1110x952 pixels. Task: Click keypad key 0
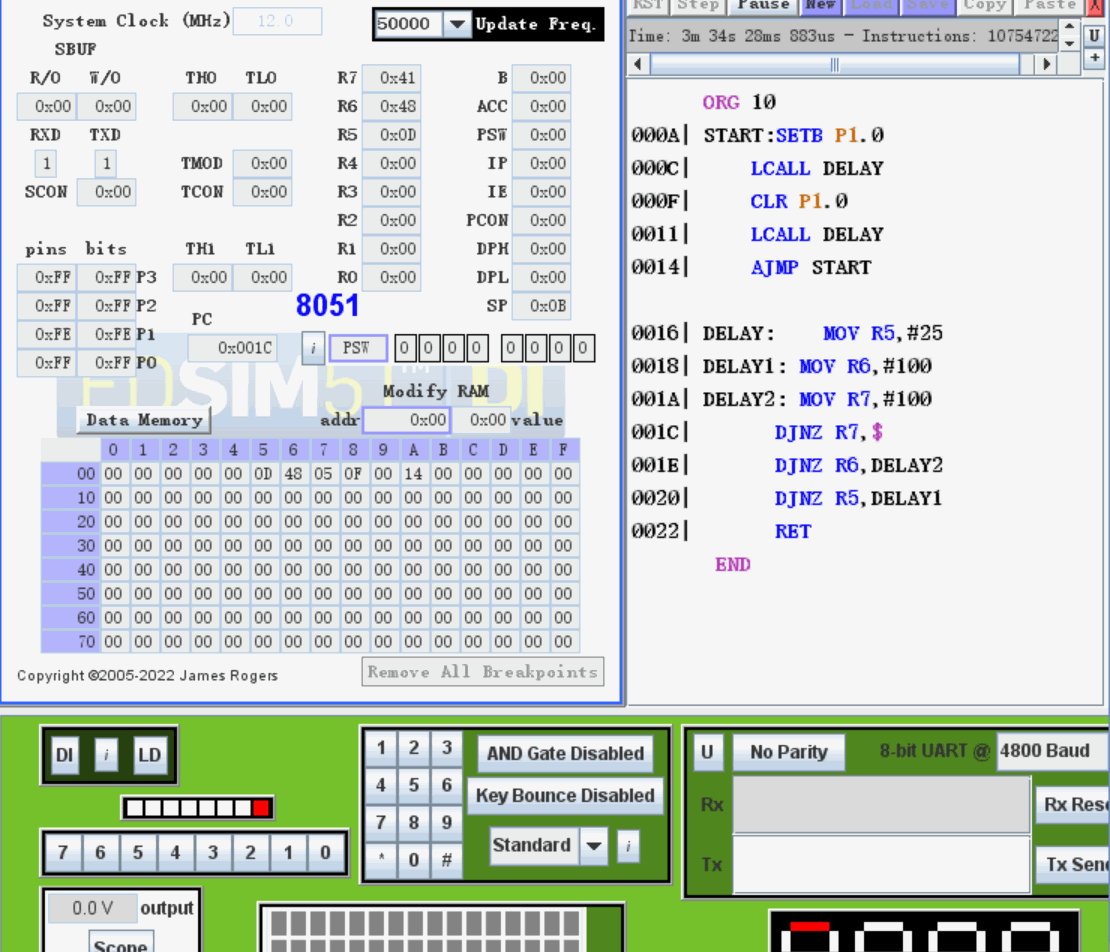[x=413, y=860]
